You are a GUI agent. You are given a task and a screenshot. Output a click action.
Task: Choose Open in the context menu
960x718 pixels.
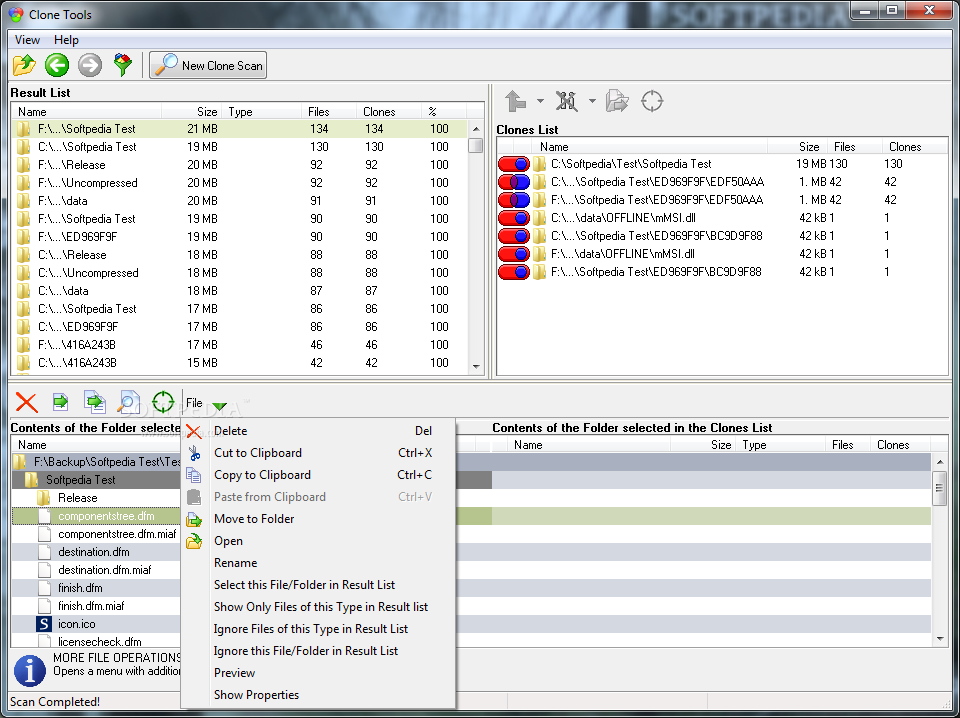coord(318,541)
